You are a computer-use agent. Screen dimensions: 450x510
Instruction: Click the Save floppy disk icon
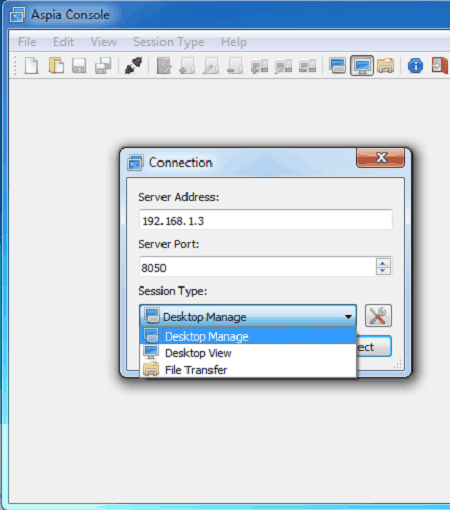pyautogui.click(x=79, y=66)
